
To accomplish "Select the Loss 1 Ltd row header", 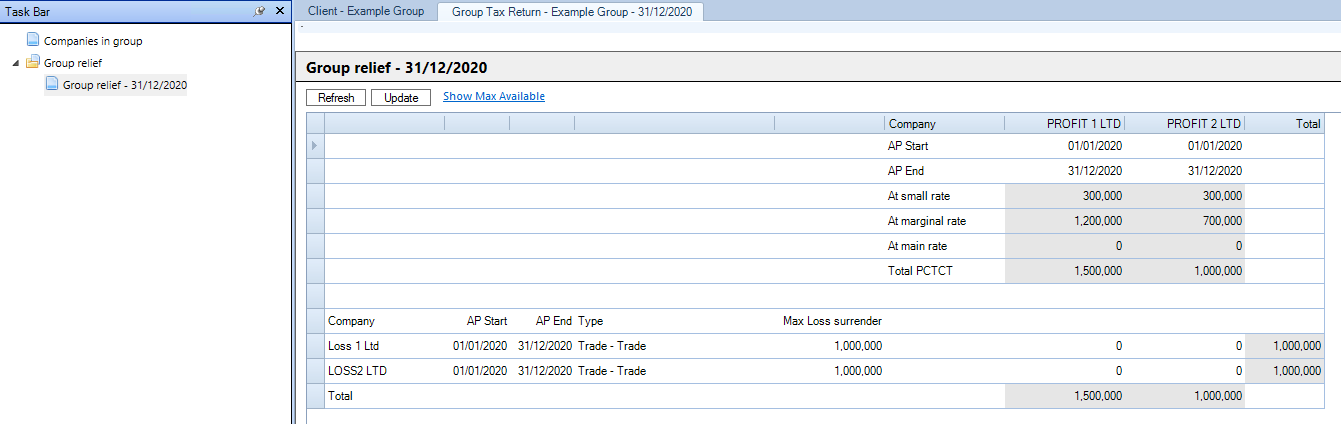I will point(316,346).
